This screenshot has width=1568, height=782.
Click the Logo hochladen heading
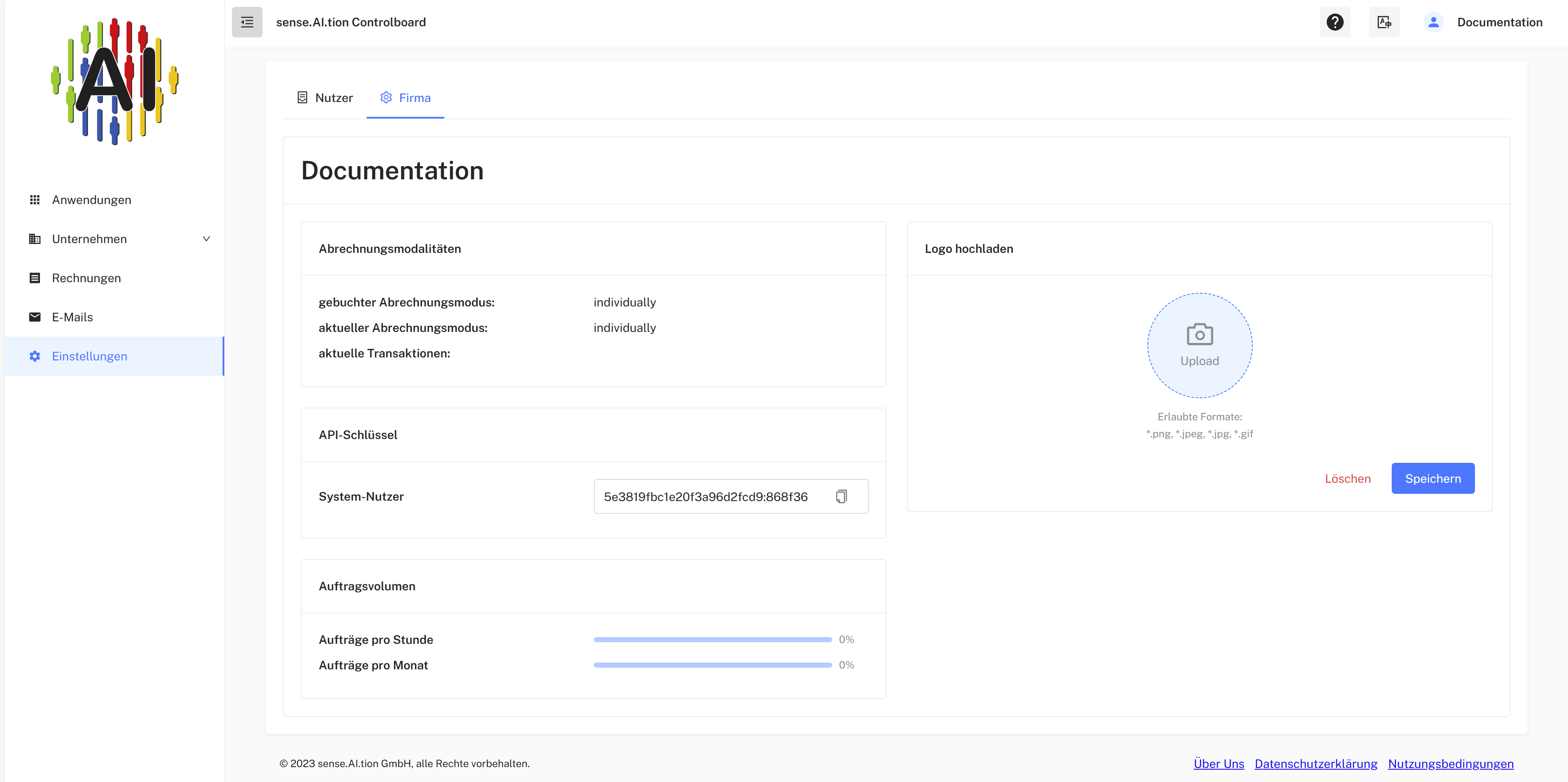(x=969, y=249)
